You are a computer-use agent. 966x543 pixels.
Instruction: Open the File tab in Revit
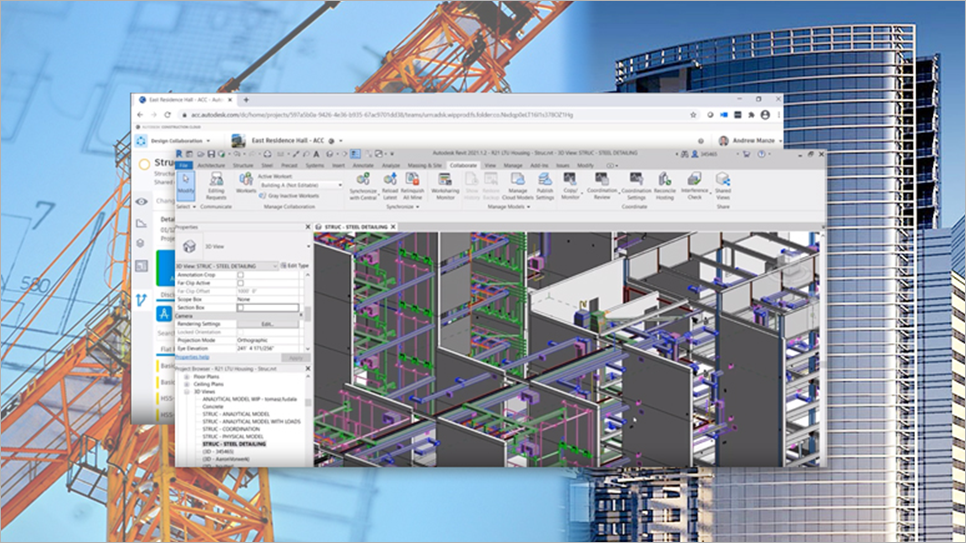[183, 165]
